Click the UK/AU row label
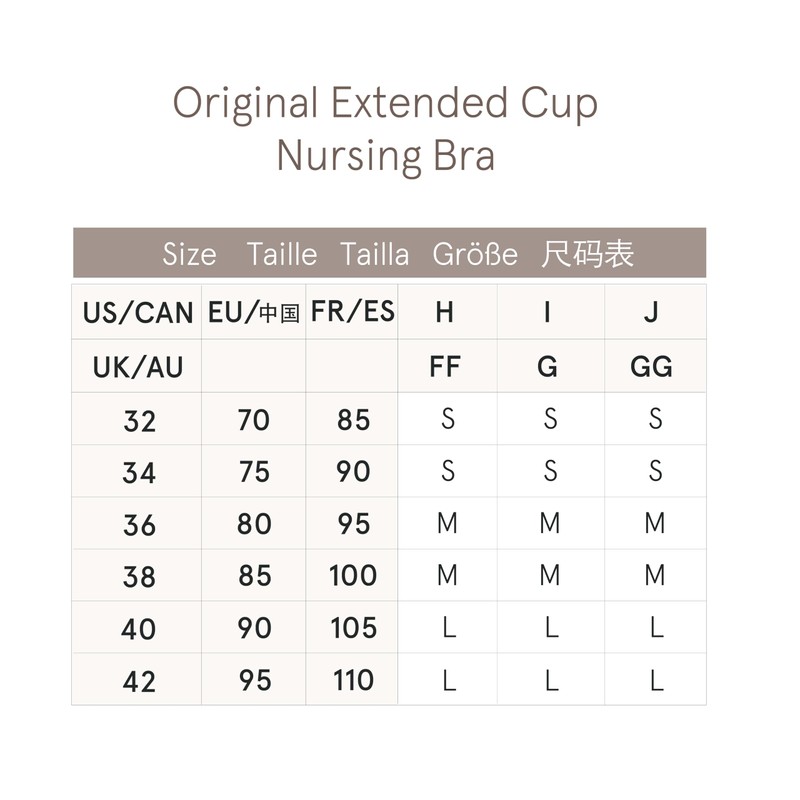Viewport: 800px width, 800px height. pos(138,367)
